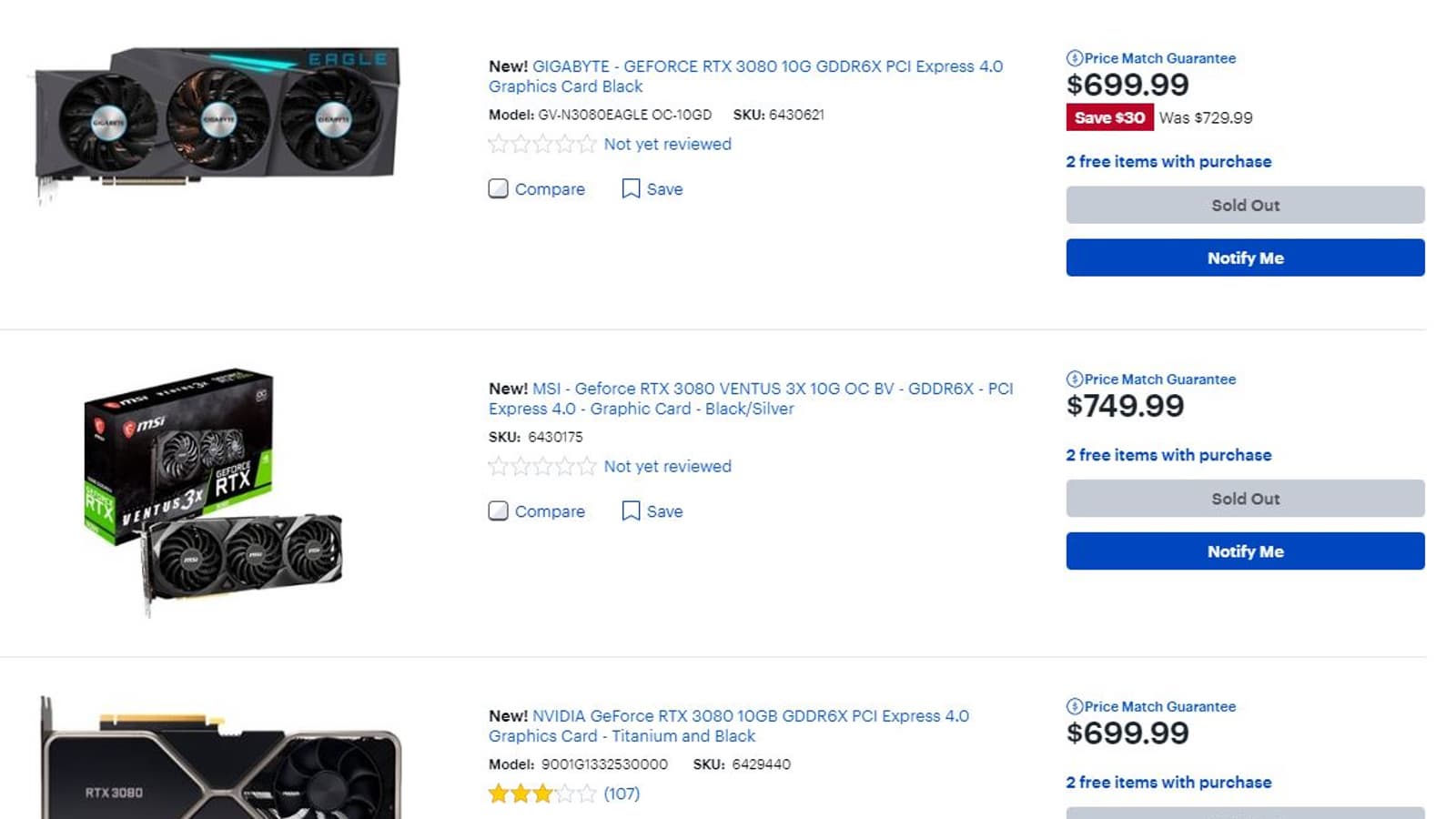
Task: Click the empty star rating of MSI card
Action: [x=542, y=467]
